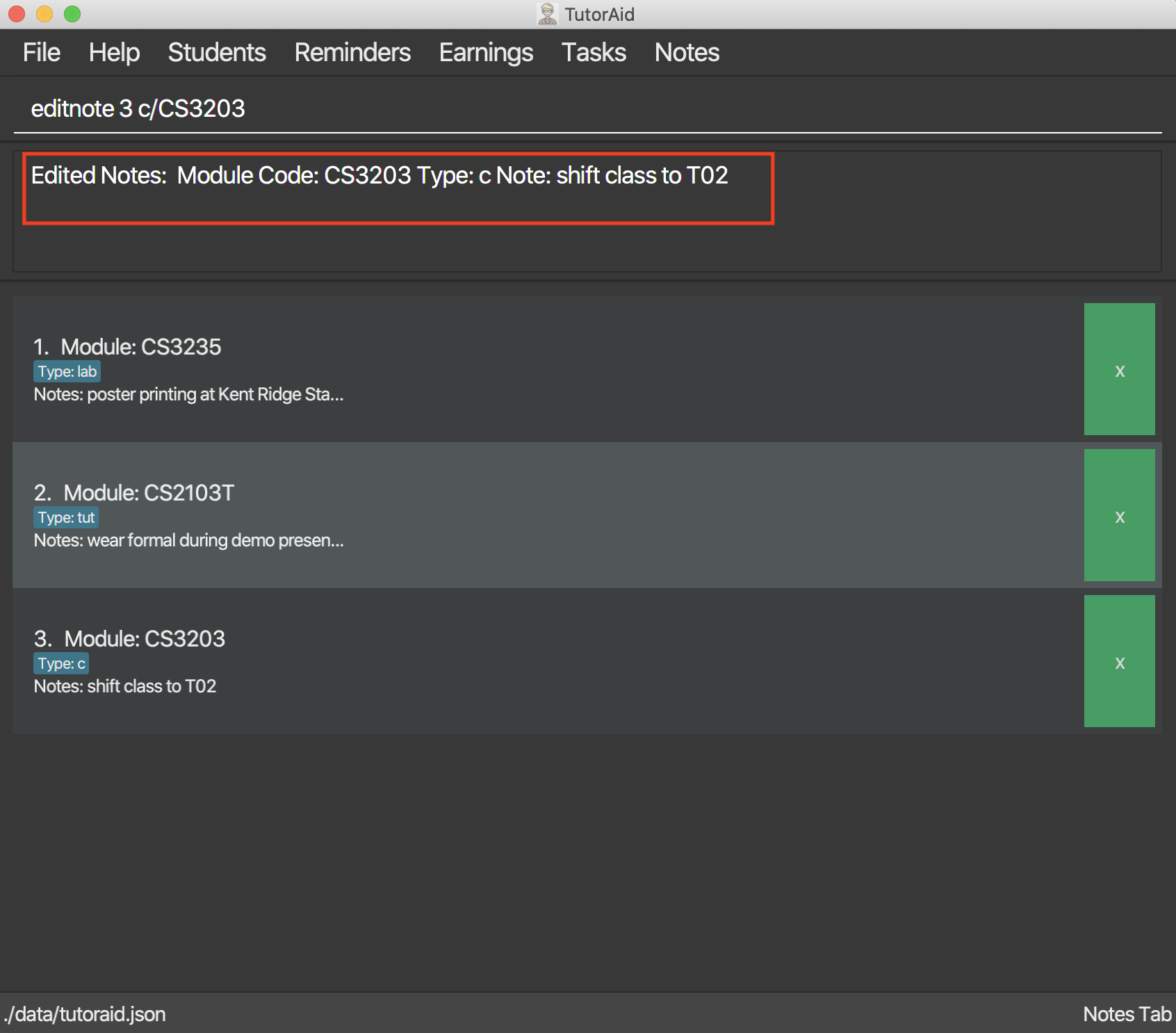This screenshot has width=1176, height=1033.
Task: Select the Module: CS3235 note heading
Action: pyautogui.click(x=141, y=347)
